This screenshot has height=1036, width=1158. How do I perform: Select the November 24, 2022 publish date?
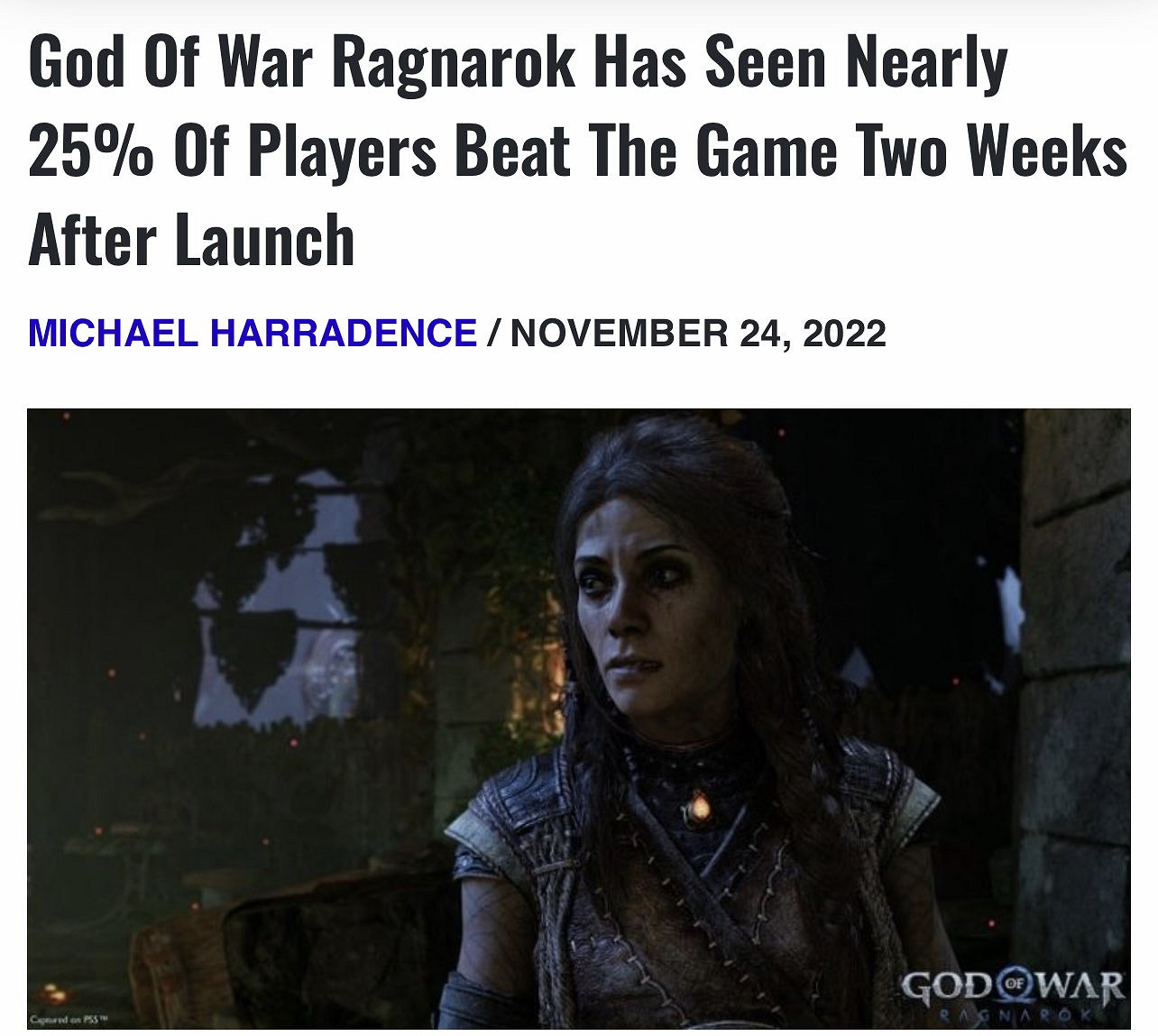click(698, 334)
